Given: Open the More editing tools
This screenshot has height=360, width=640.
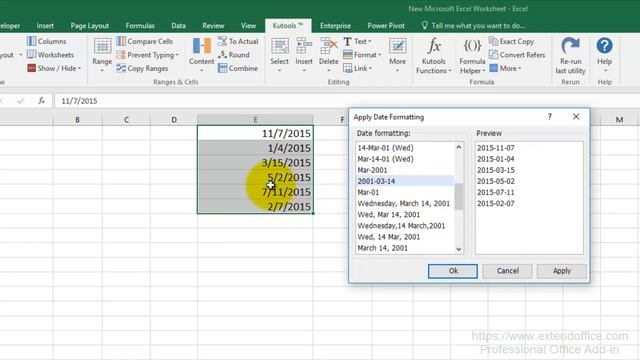Looking at the screenshot, I should coord(398,55).
